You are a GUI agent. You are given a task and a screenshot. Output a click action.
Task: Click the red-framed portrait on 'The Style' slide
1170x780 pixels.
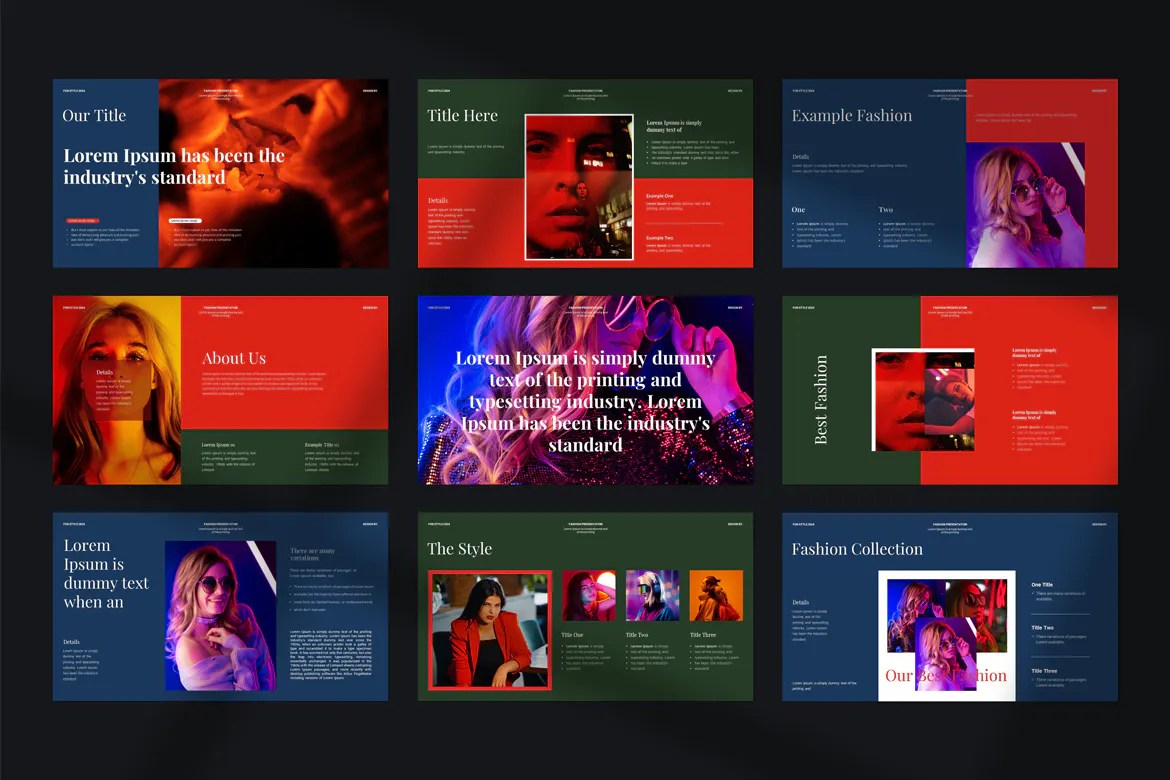(x=489, y=630)
